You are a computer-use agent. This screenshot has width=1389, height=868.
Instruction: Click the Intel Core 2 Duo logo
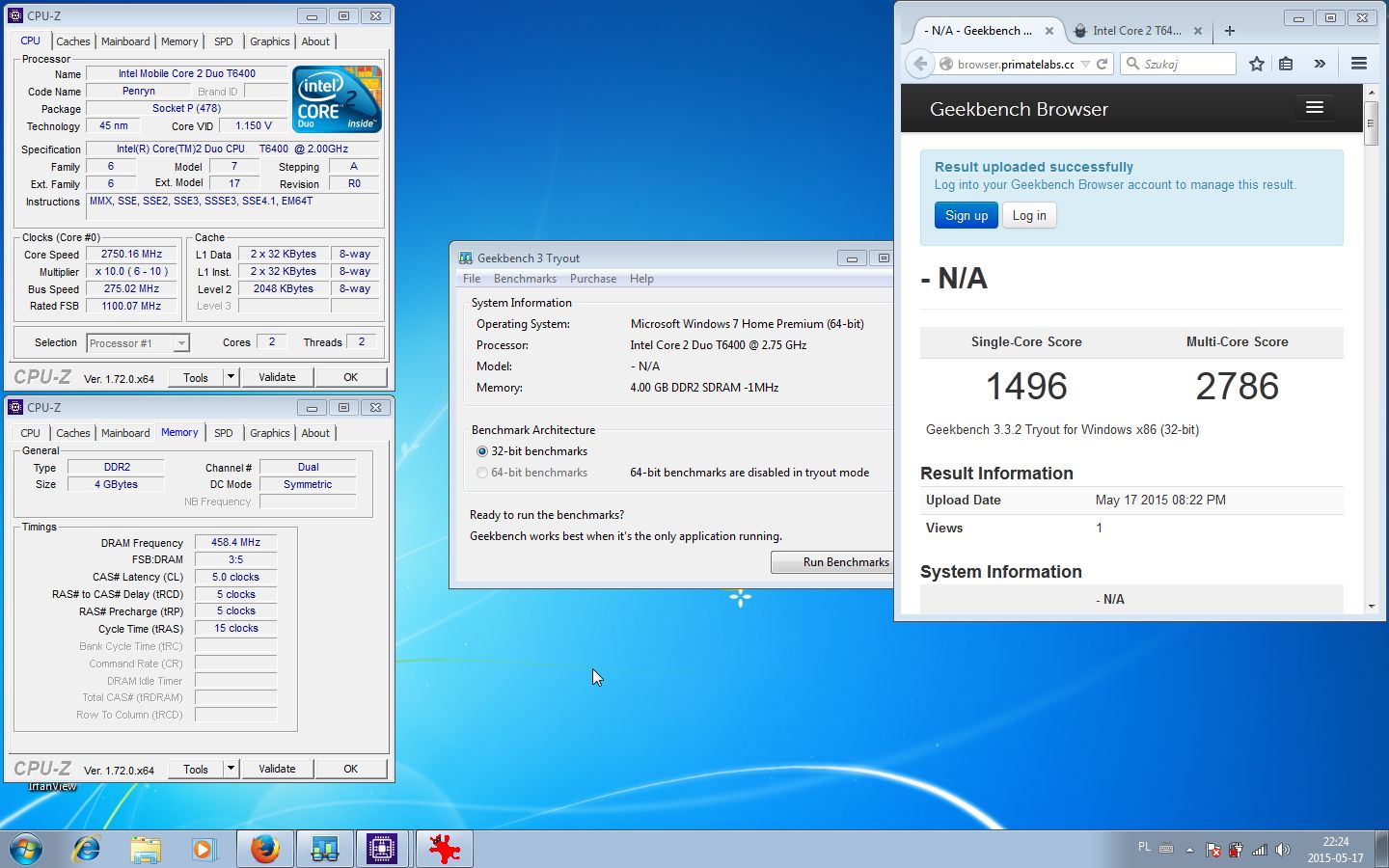click(337, 99)
